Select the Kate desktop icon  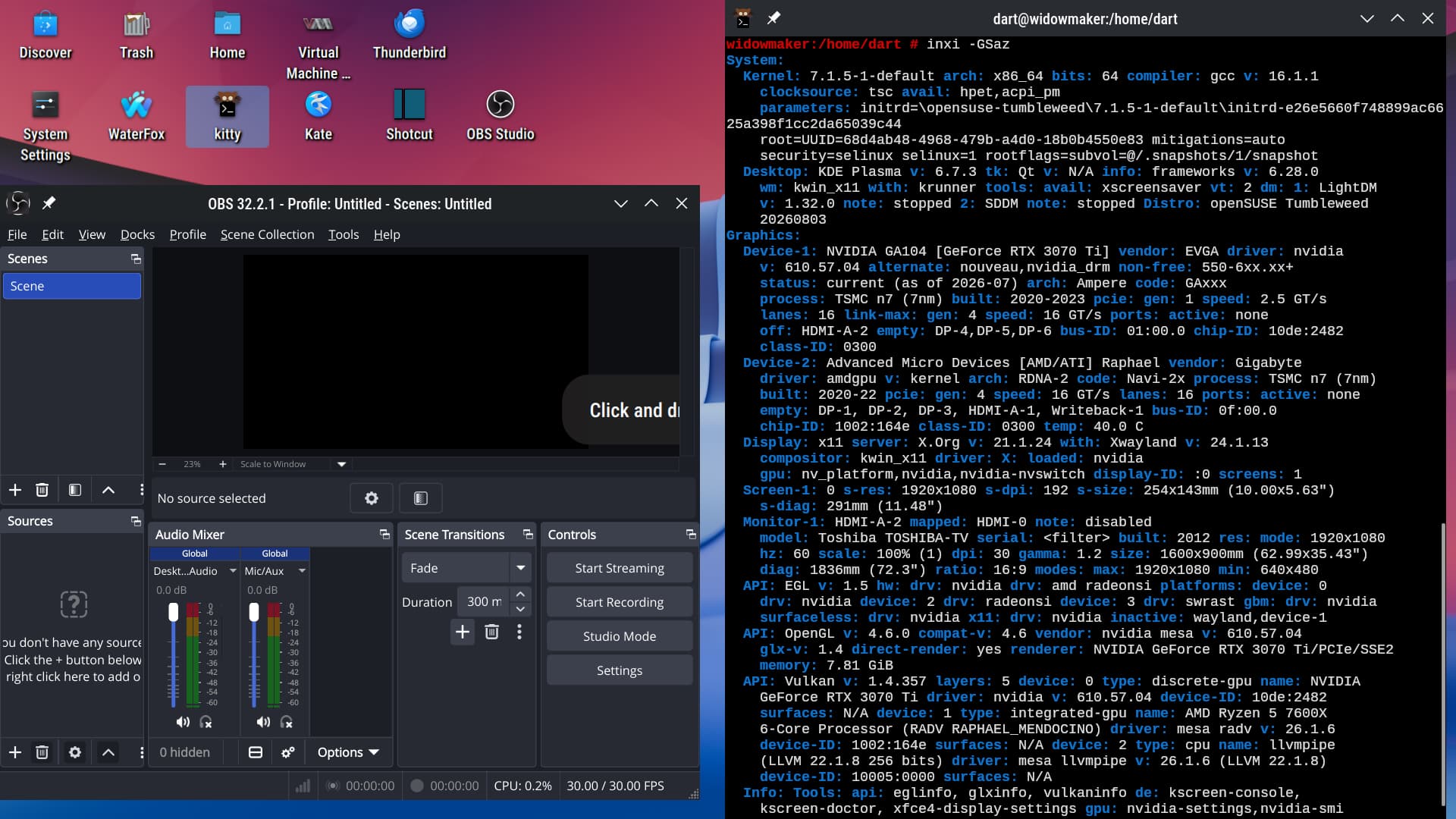pos(318,116)
